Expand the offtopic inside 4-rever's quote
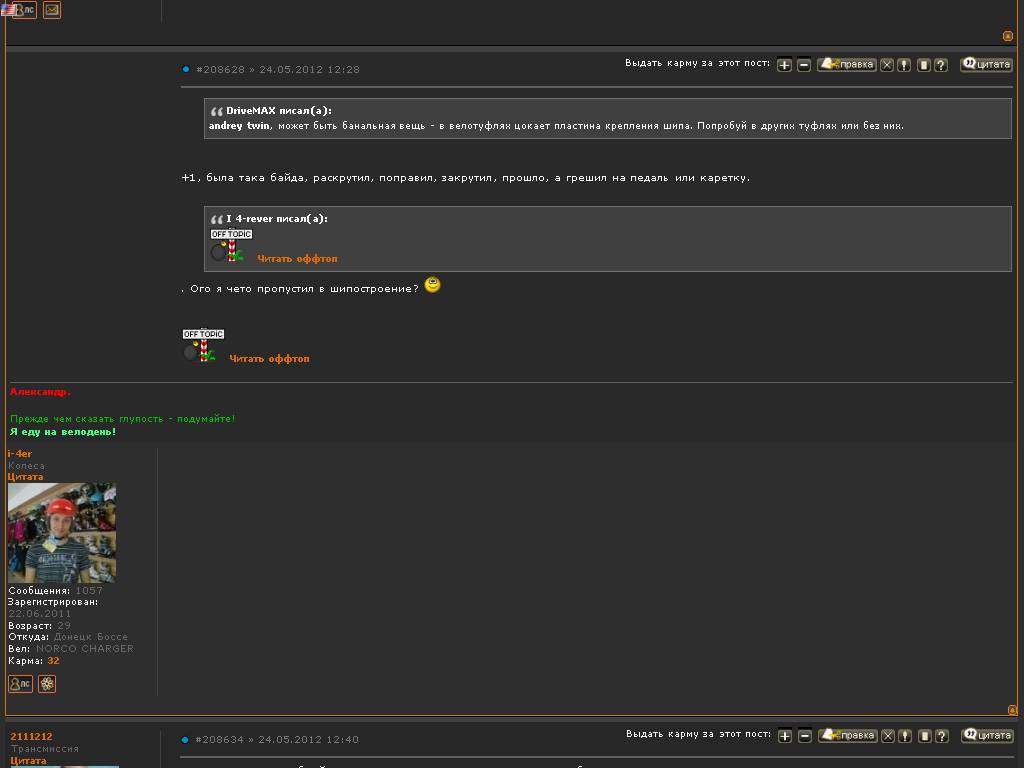This screenshot has width=1024, height=768. point(297,259)
